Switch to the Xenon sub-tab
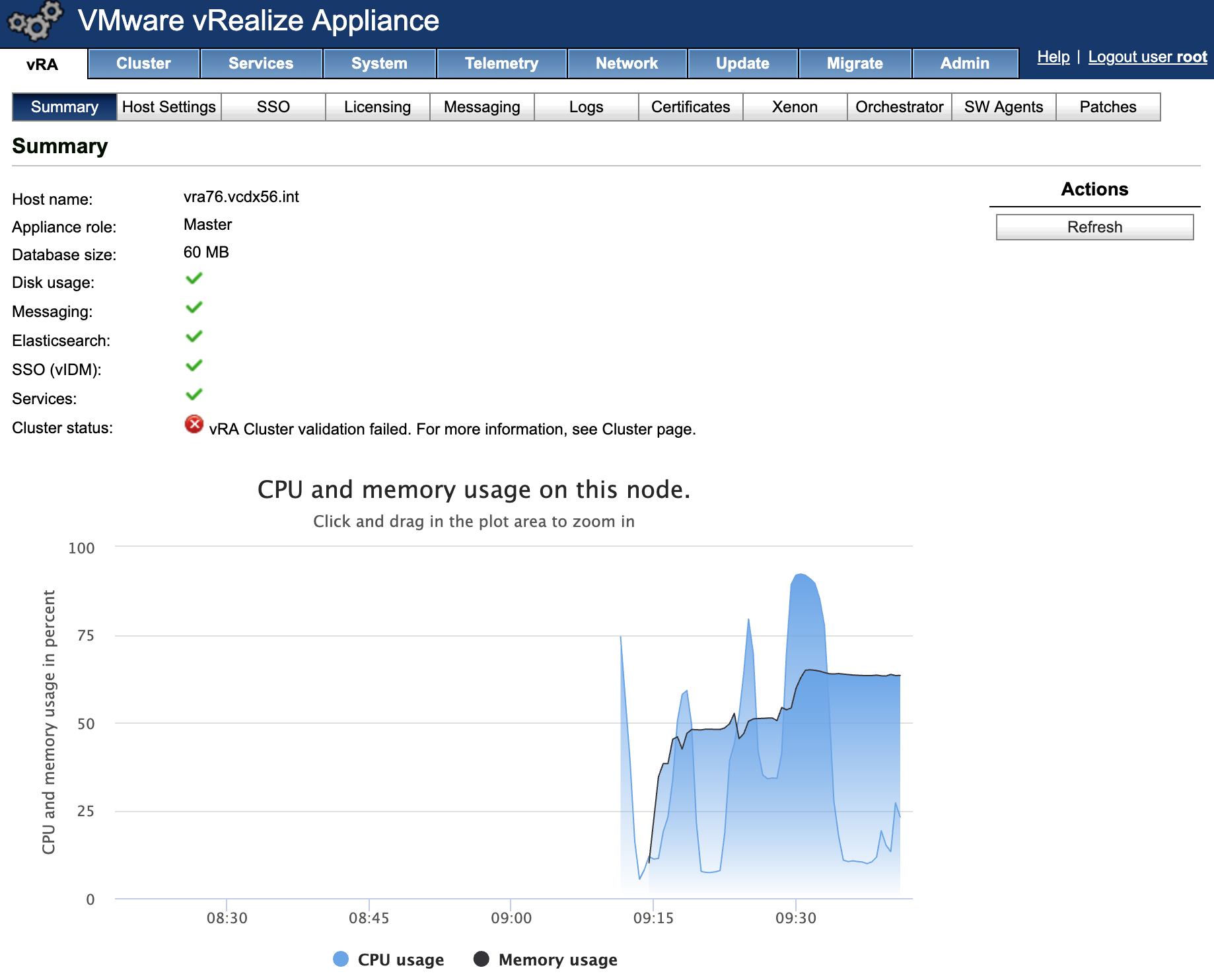 (795, 107)
